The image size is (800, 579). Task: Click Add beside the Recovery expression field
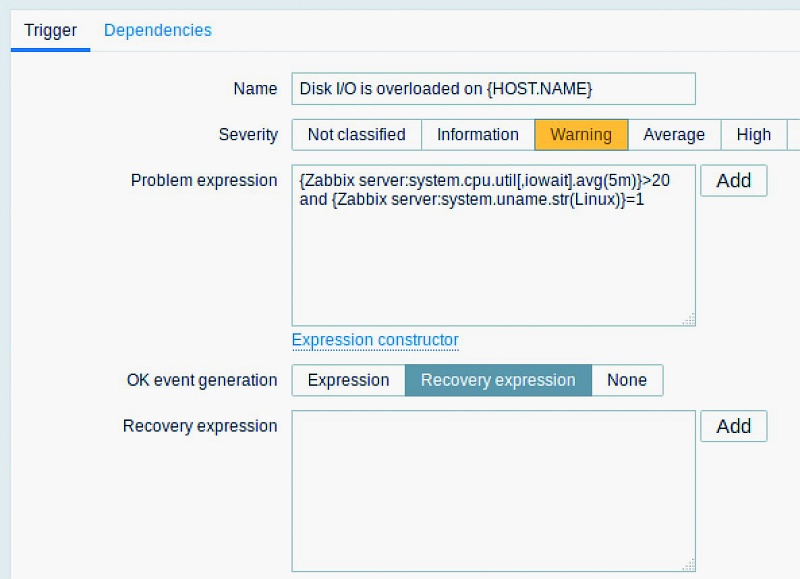pyautogui.click(x=733, y=426)
